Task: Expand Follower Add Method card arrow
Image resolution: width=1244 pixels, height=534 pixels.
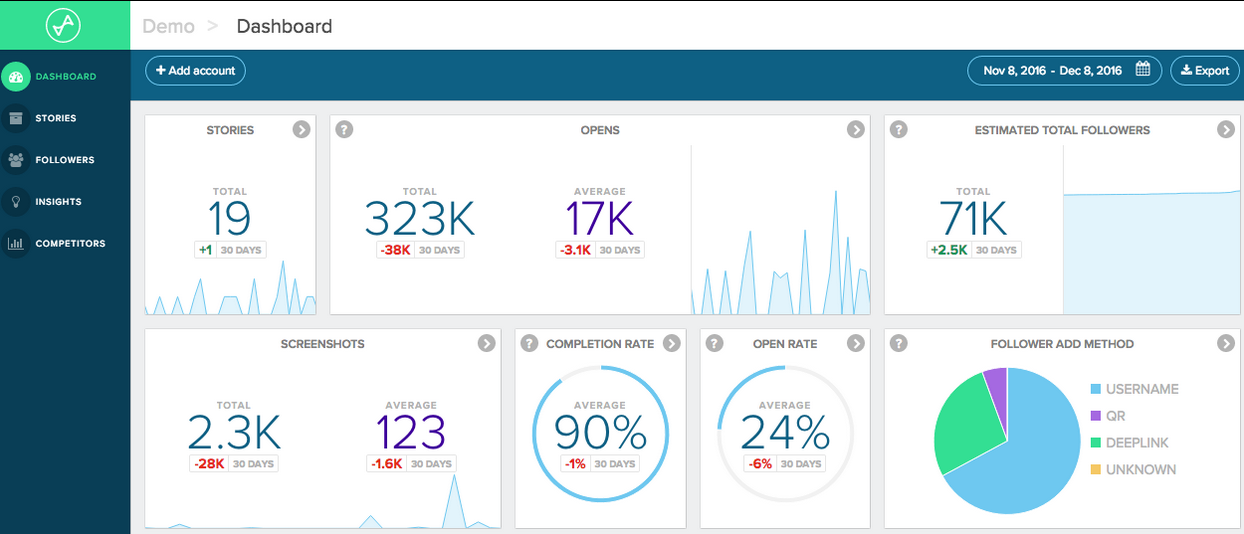Action: tap(1225, 344)
